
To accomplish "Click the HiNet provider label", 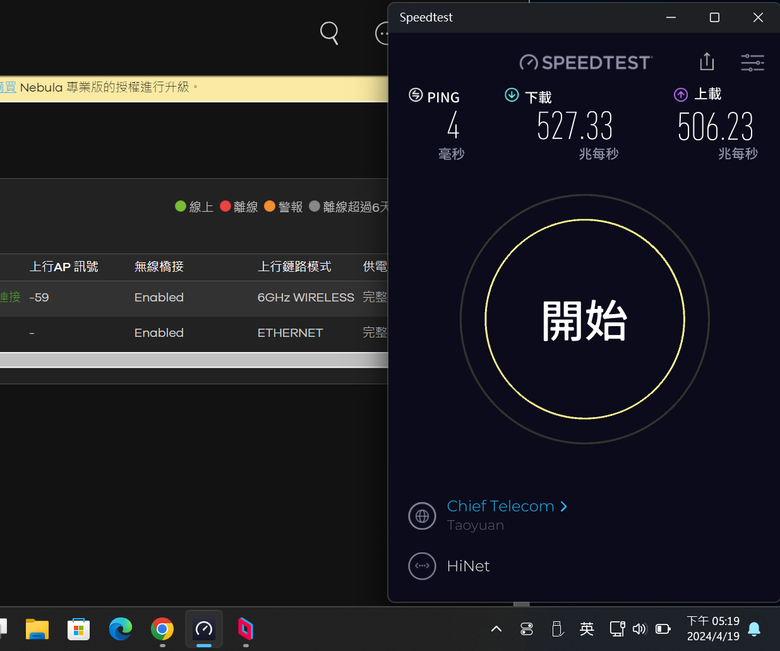I will point(468,566).
